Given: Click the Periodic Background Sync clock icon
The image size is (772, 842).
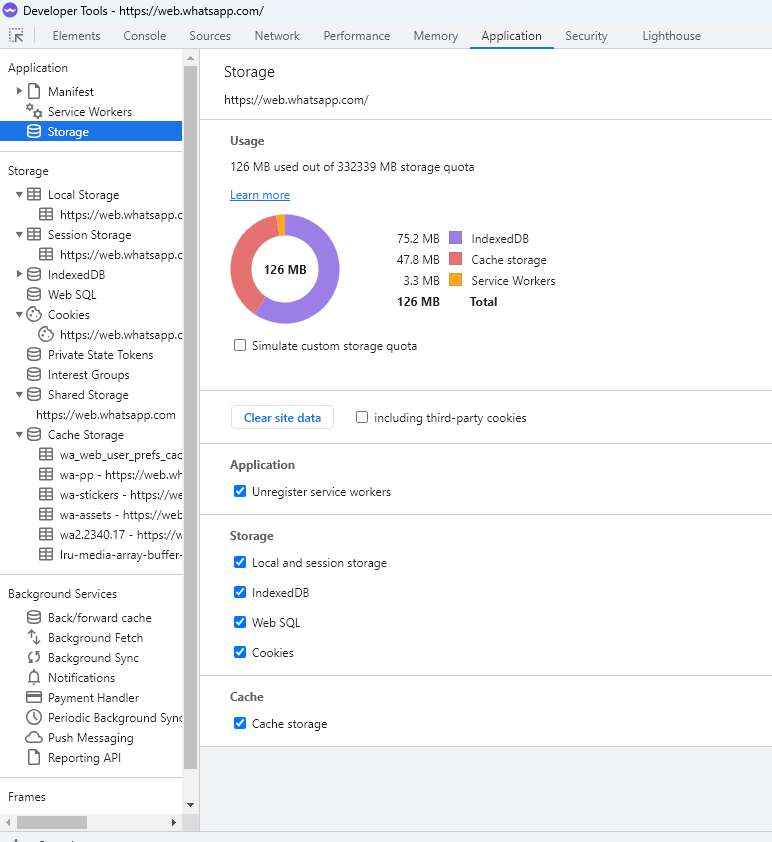Looking at the screenshot, I should pos(34,717).
